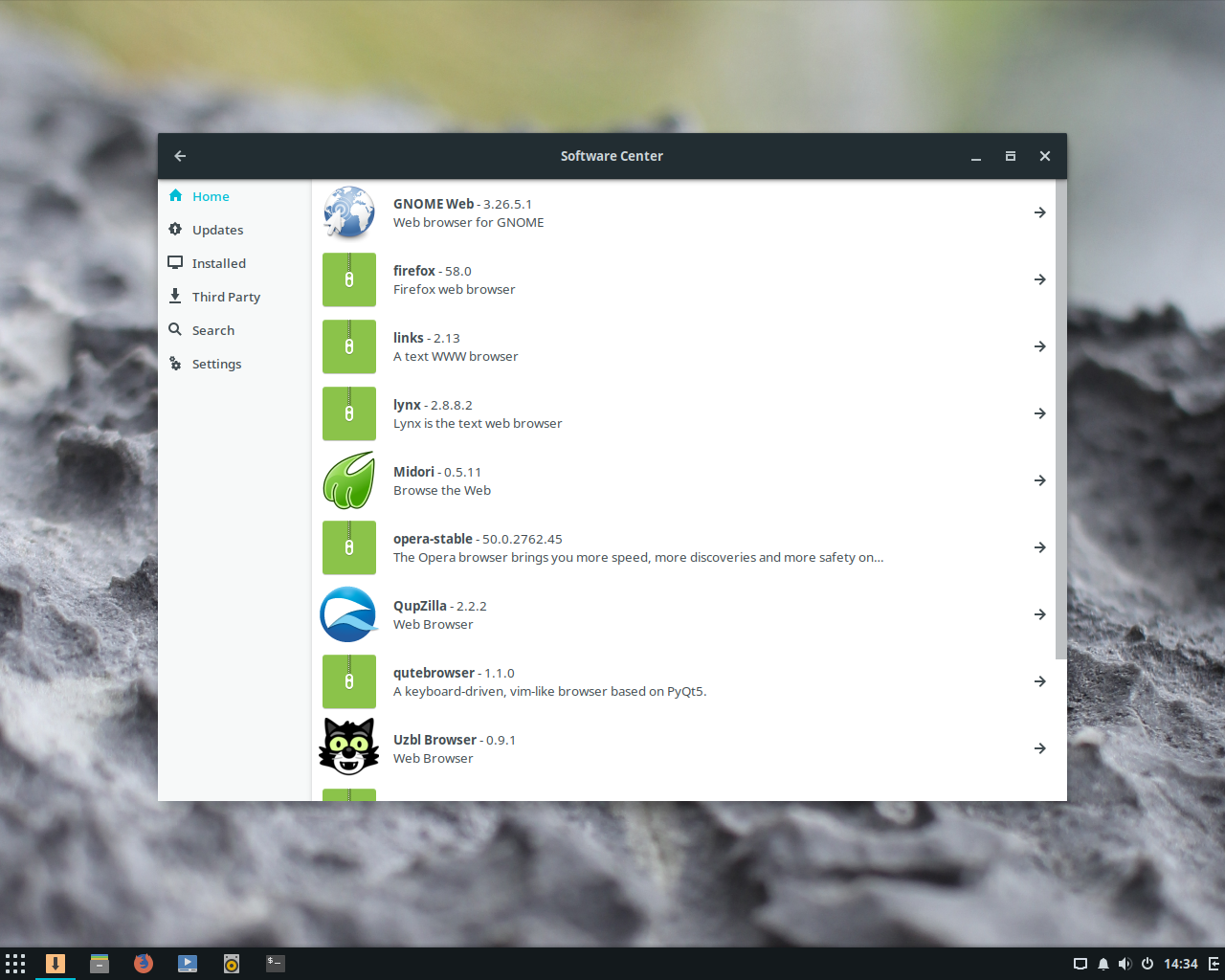Launch Firefox from the taskbar
Viewport: 1225px width, 980px height.
(x=144, y=964)
